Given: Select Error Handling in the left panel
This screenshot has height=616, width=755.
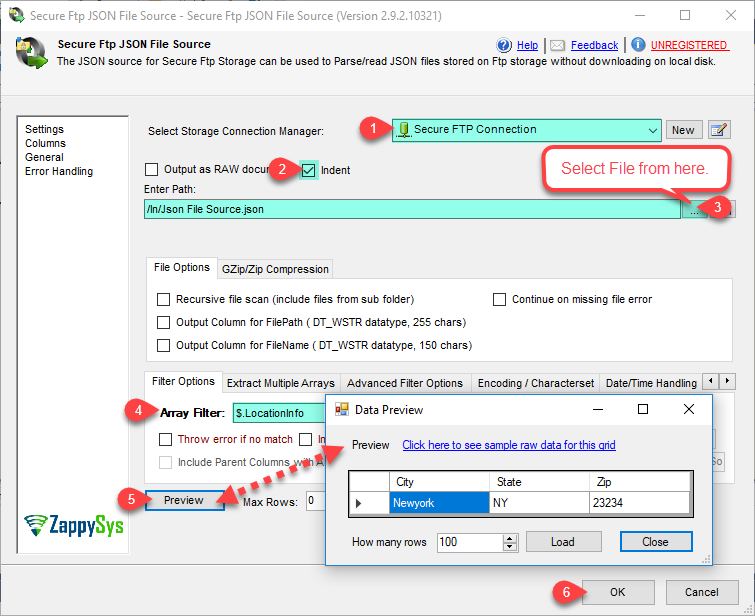Looking at the screenshot, I should click(59, 171).
